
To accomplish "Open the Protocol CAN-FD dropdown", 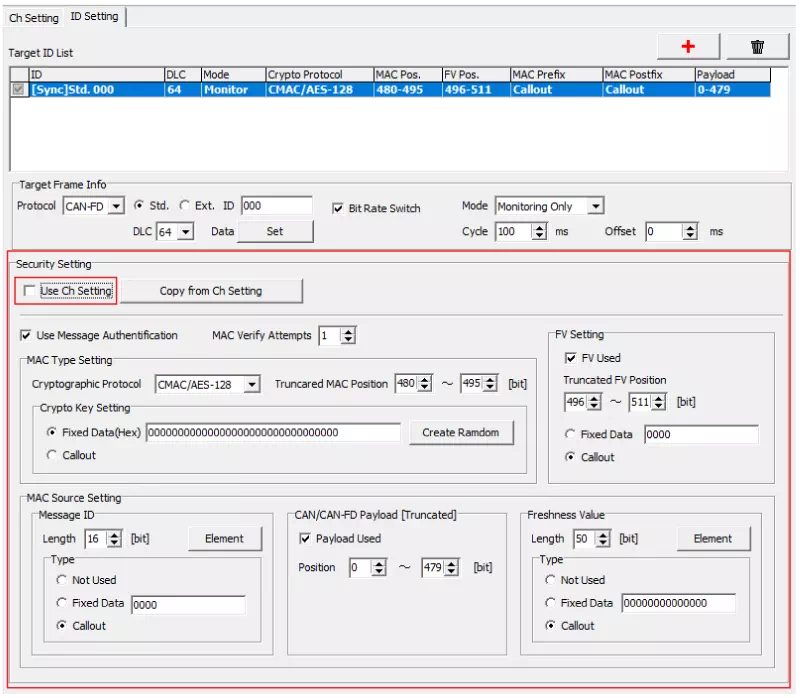I will coord(116,206).
